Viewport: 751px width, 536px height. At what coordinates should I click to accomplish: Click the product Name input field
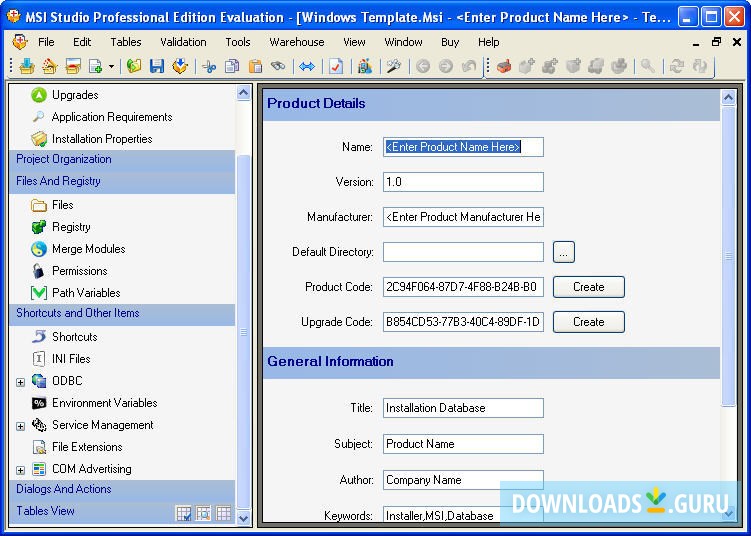tap(463, 147)
